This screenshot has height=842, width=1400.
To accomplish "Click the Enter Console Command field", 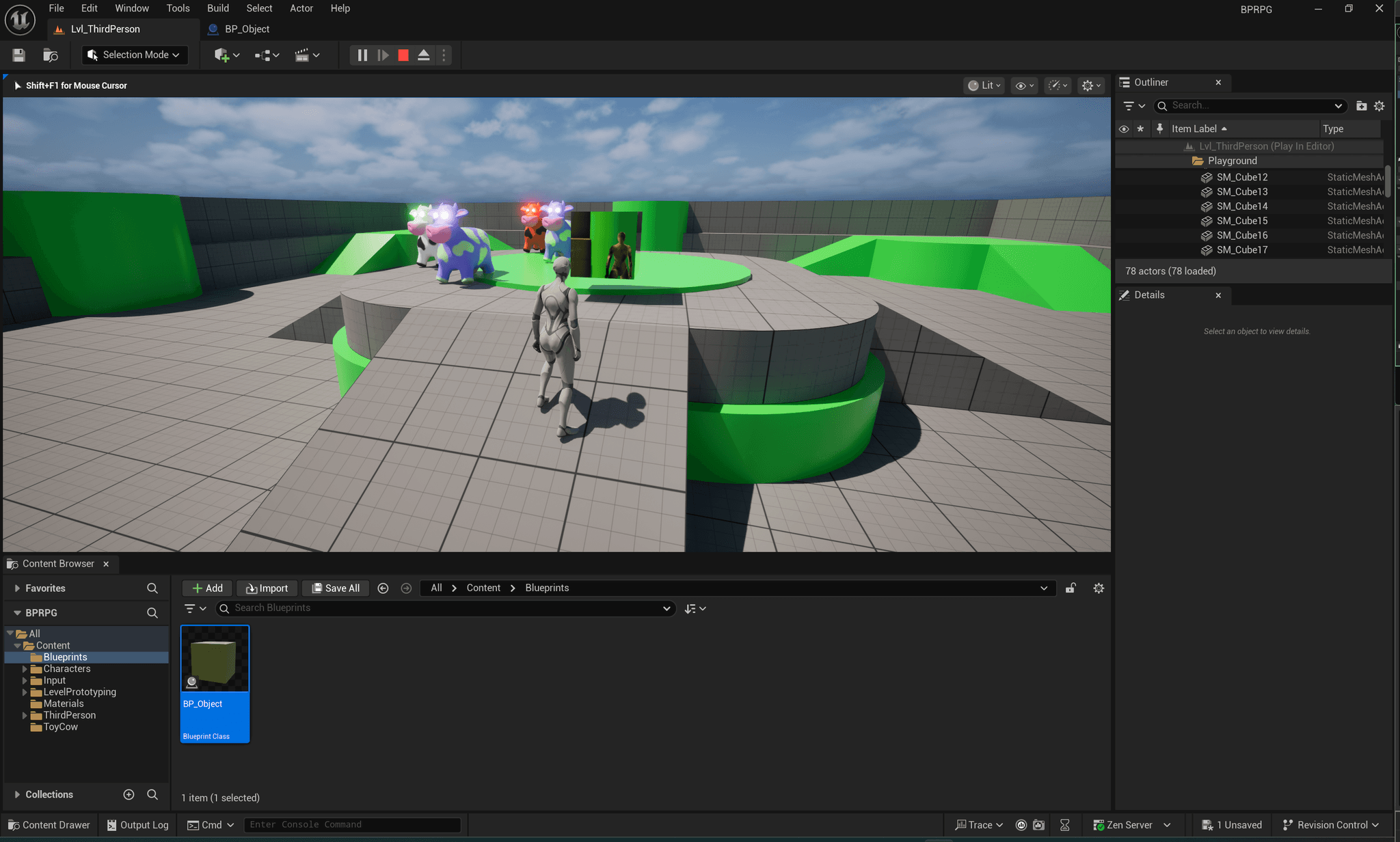I will pyautogui.click(x=352, y=825).
